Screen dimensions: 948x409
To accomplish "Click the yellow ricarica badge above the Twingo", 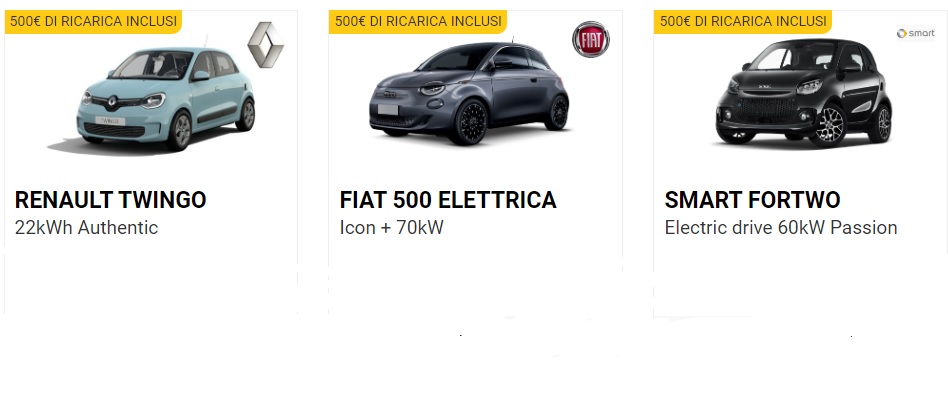I will 94,22.
